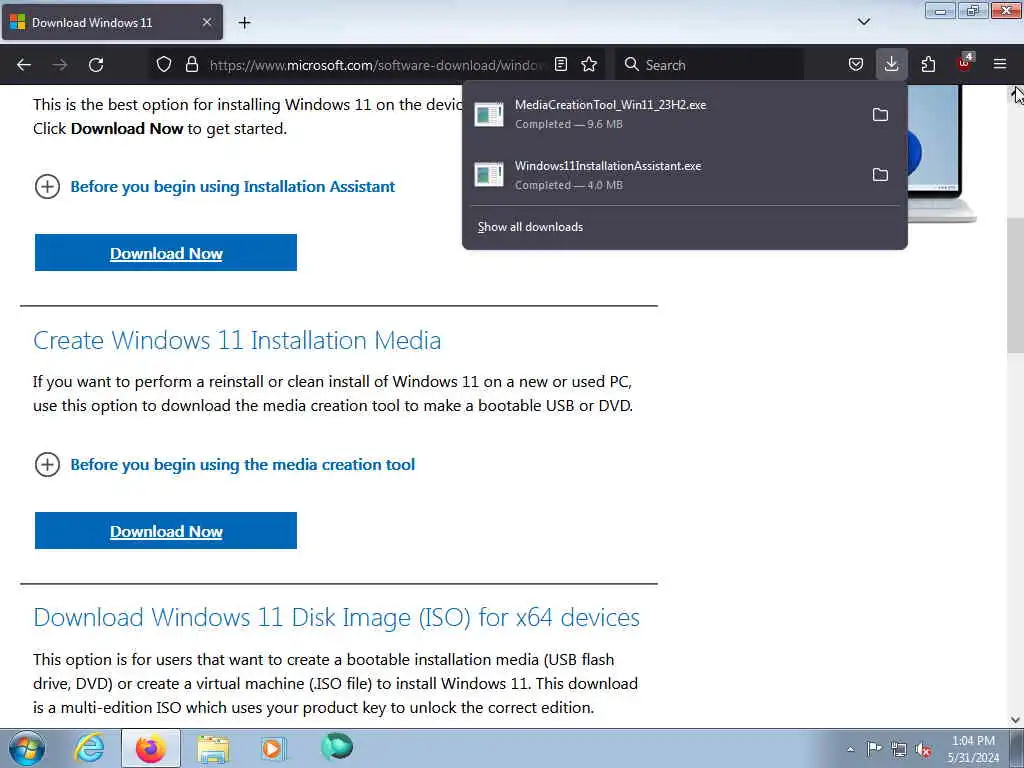Reload the current page

[x=96, y=65]
